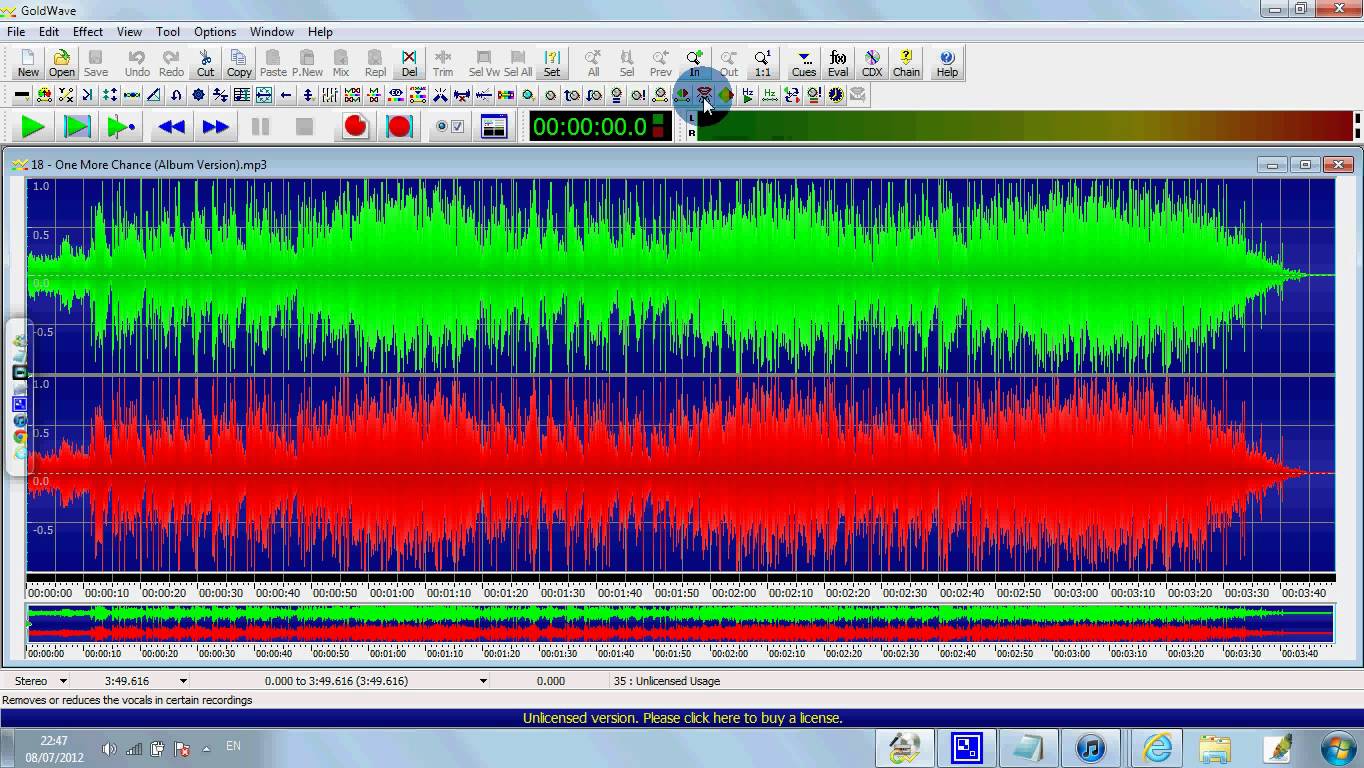
Task: Click the Invert effect curved arrow icon
Action: click(x=176, y=95)
